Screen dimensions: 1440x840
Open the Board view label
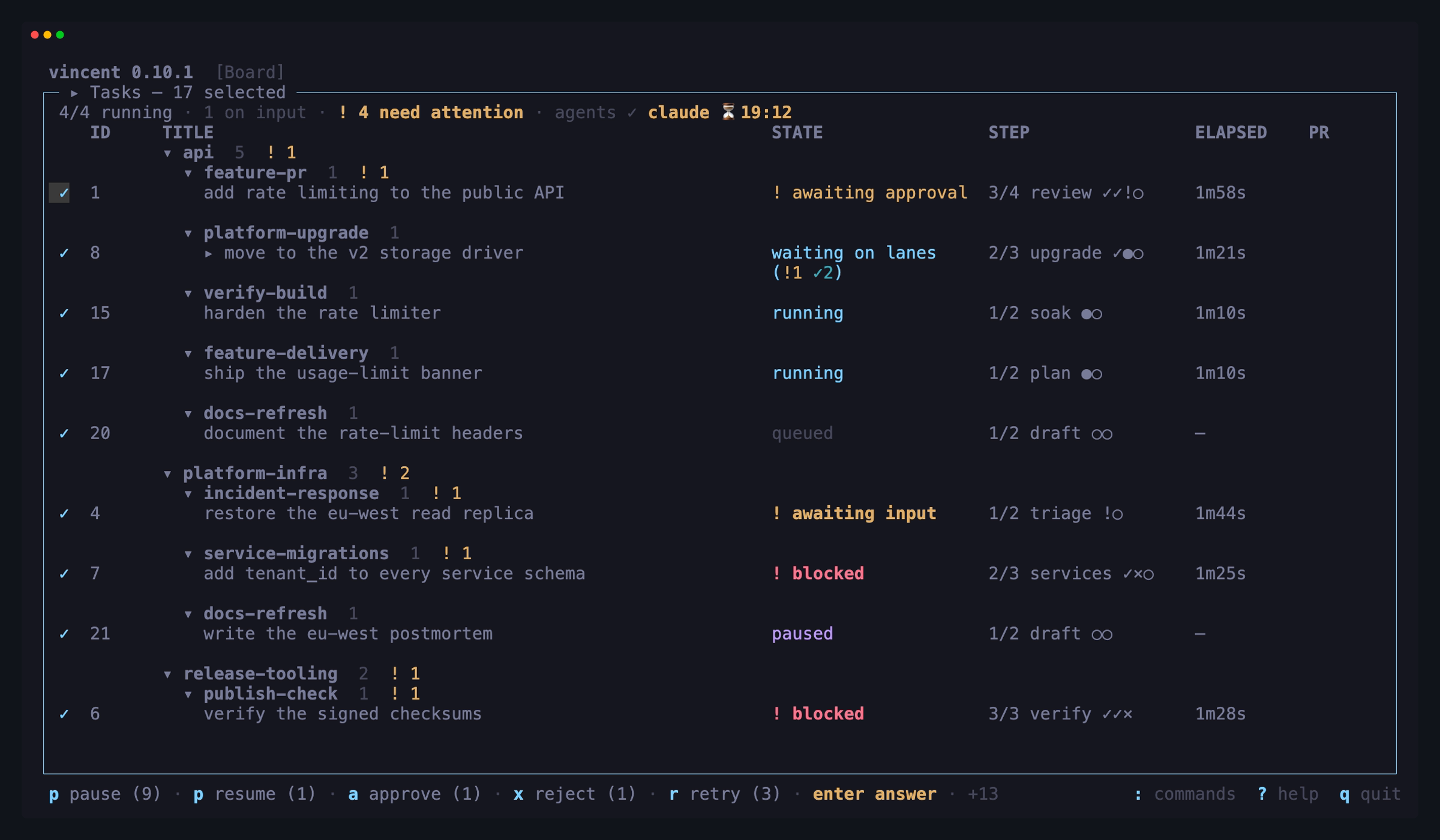250,72
